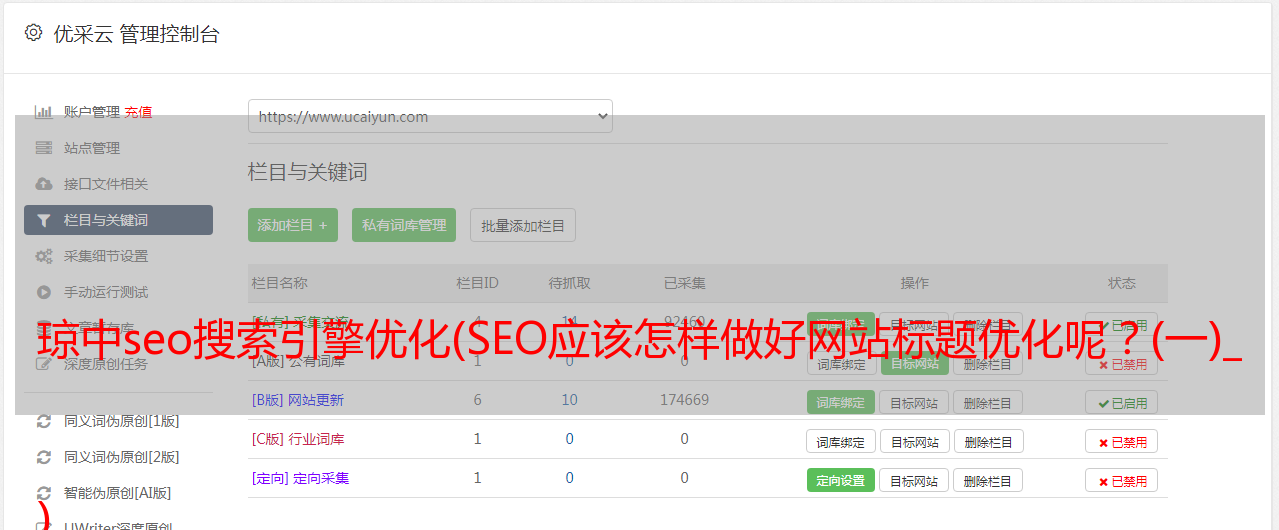Click 词库绑定 in the 网站更新 row
Image resolution: width=1279 pixels, height=530 pixels.
pyautogui.click(x=841, y=403)
